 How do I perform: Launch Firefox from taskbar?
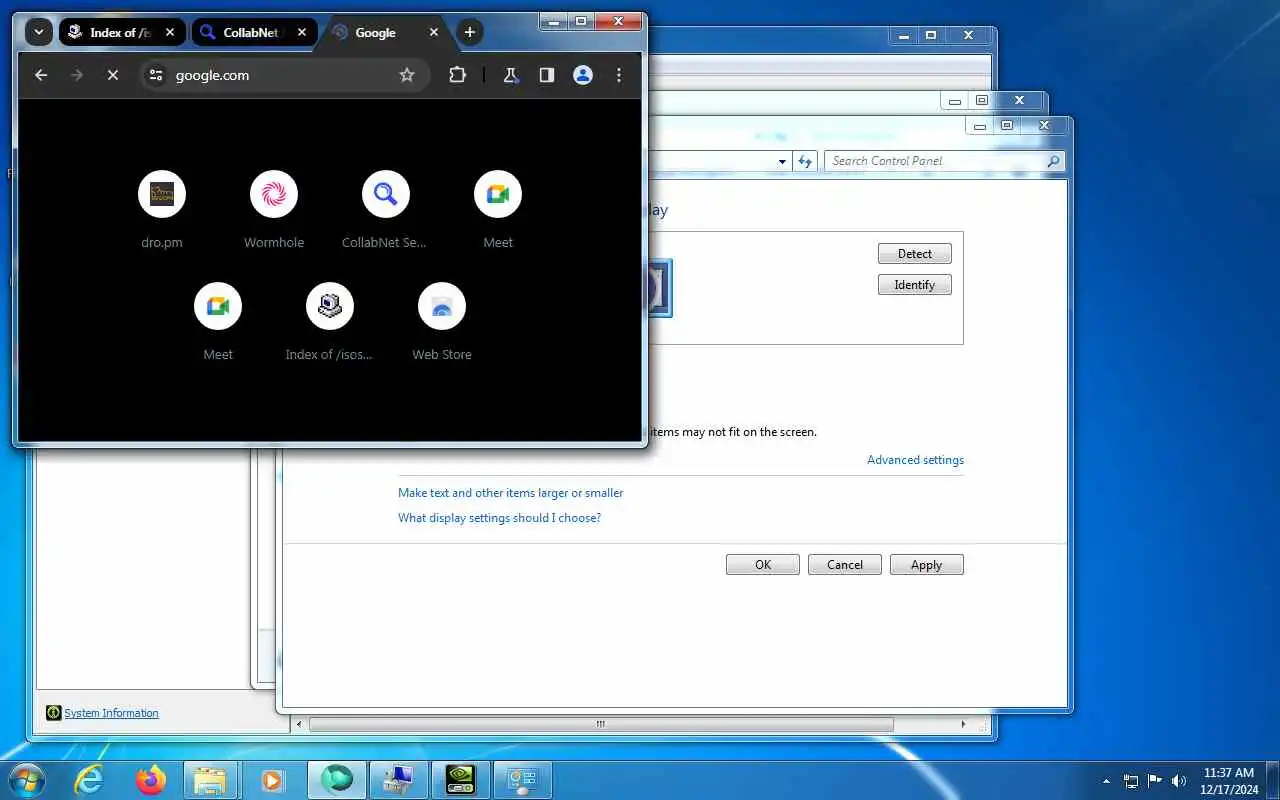[x=151, y=780]
